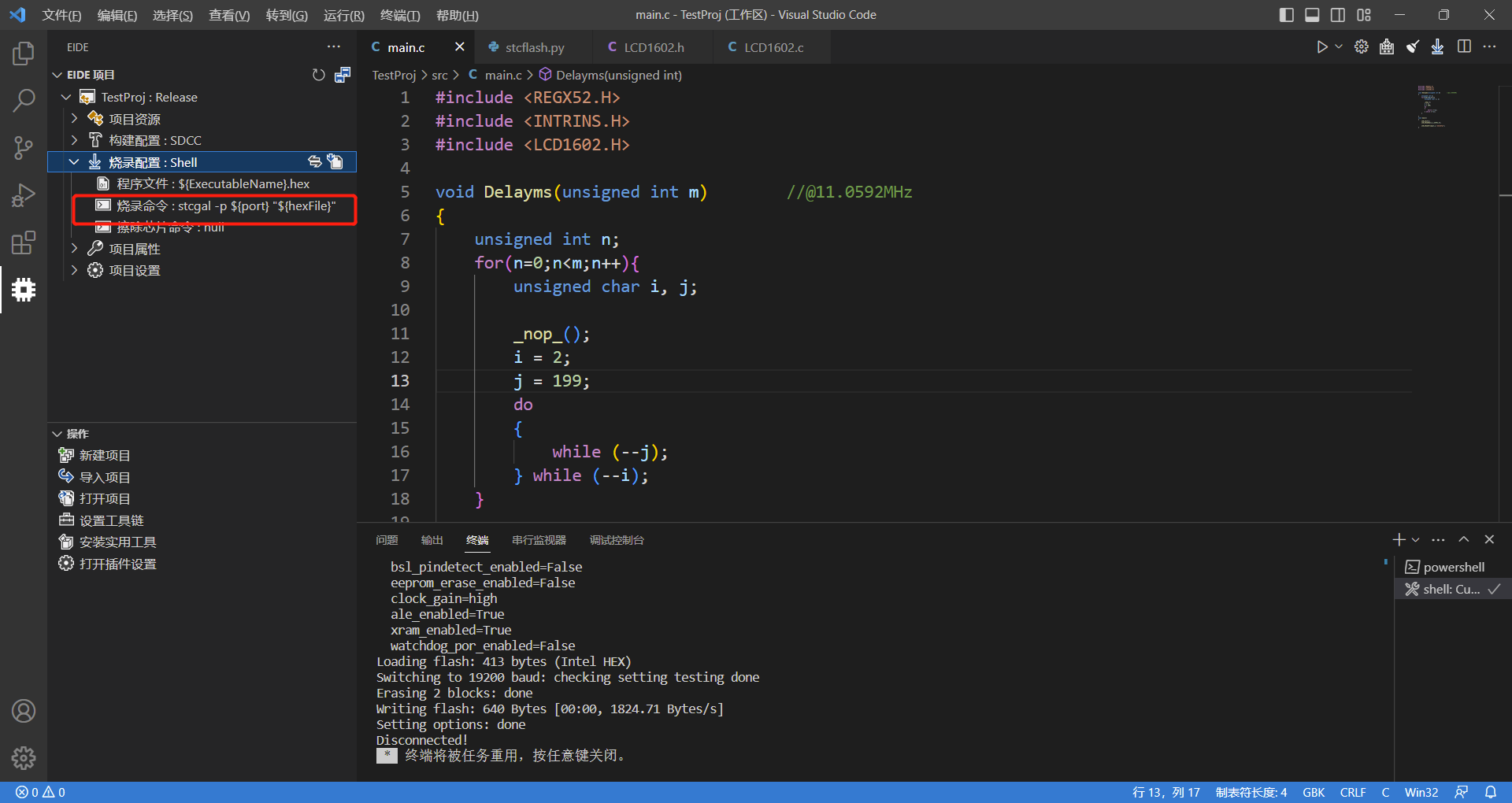Collapse 烧录配置 : Shell node
The image size is (1512, 803).
pyautogui.click(x=74, y=161)
